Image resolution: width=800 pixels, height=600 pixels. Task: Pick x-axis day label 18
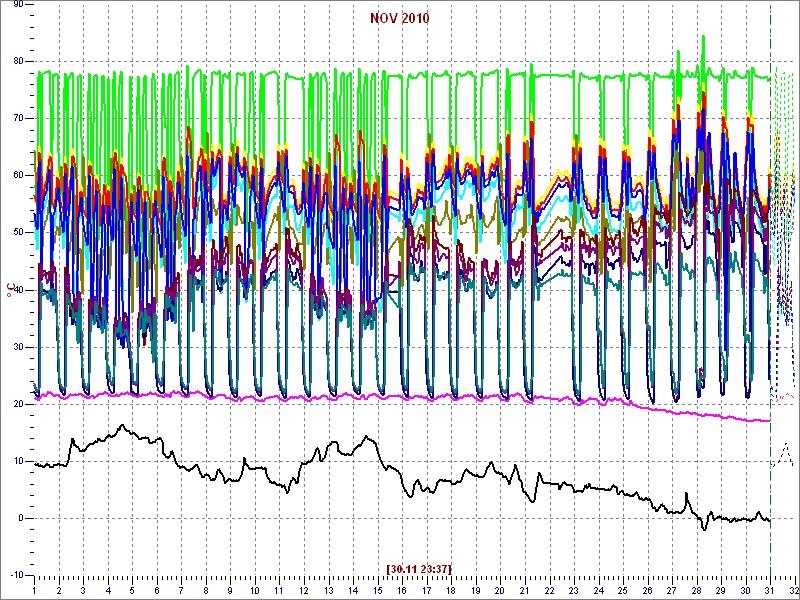(x=452, y=590)
